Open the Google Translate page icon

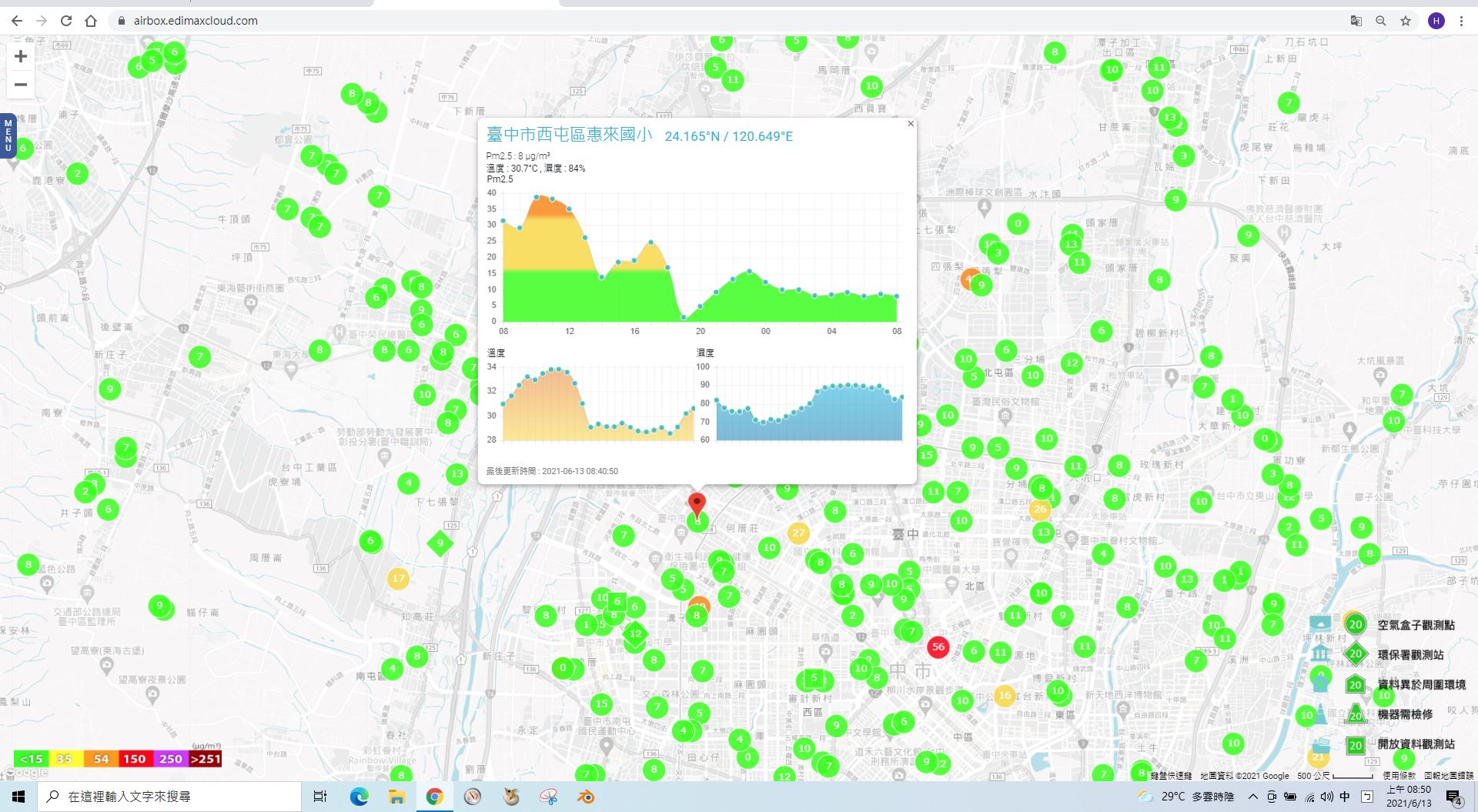(x=1356, y=21)
